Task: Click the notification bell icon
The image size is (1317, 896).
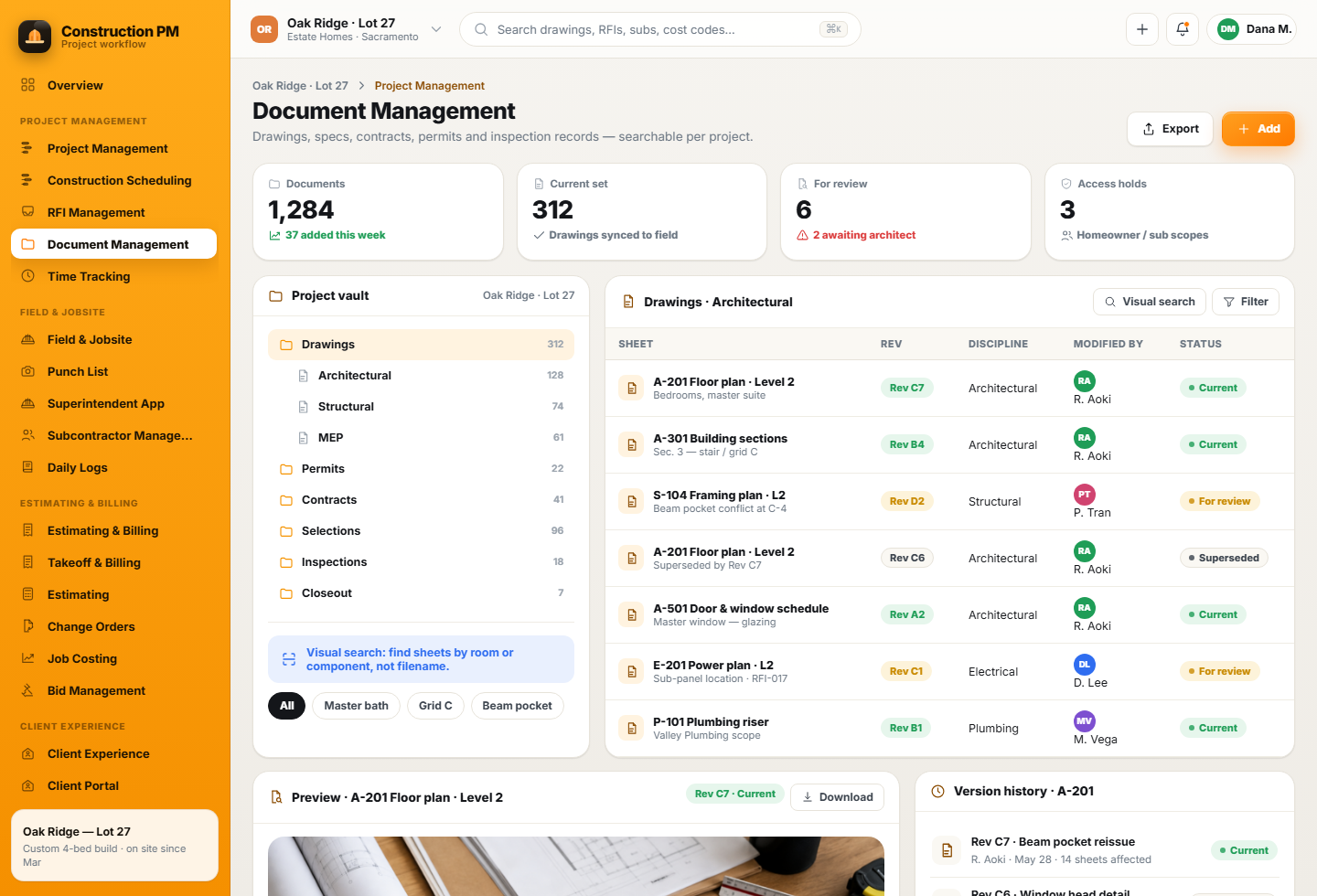Action: 1183,29
